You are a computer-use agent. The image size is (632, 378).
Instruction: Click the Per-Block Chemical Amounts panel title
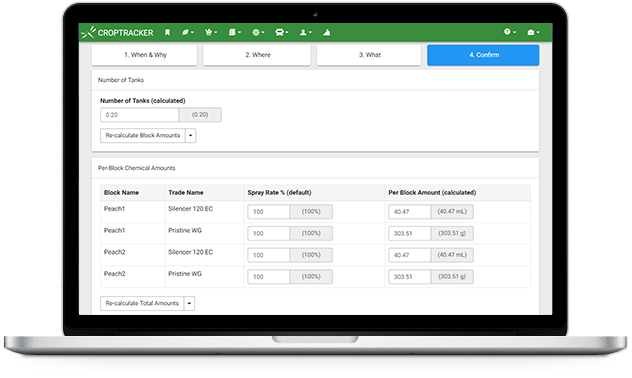(x=137, y=168)
